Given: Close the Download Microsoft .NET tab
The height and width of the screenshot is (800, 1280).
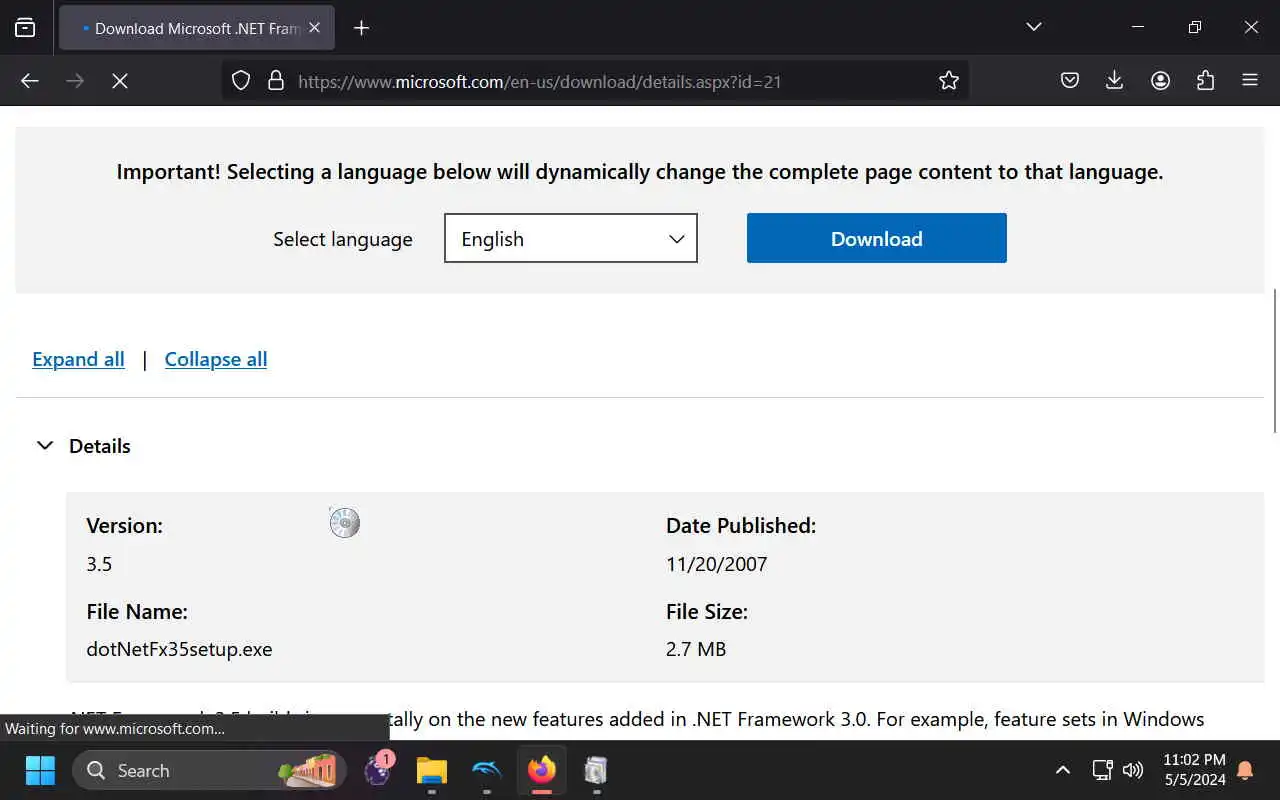Looking at the screenshot, I should coord(314,28).
